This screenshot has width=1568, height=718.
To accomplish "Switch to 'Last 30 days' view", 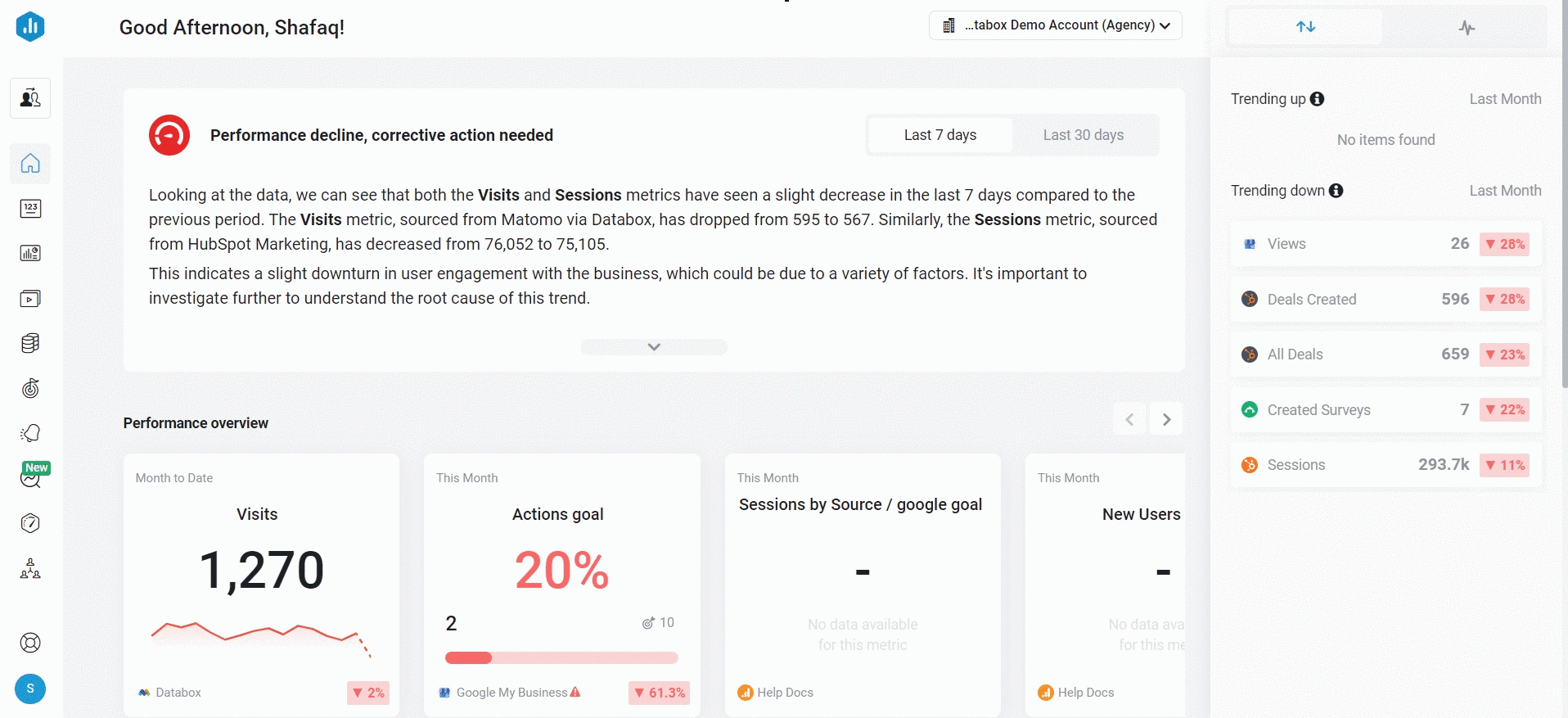I will click(x=1083, y=135).
